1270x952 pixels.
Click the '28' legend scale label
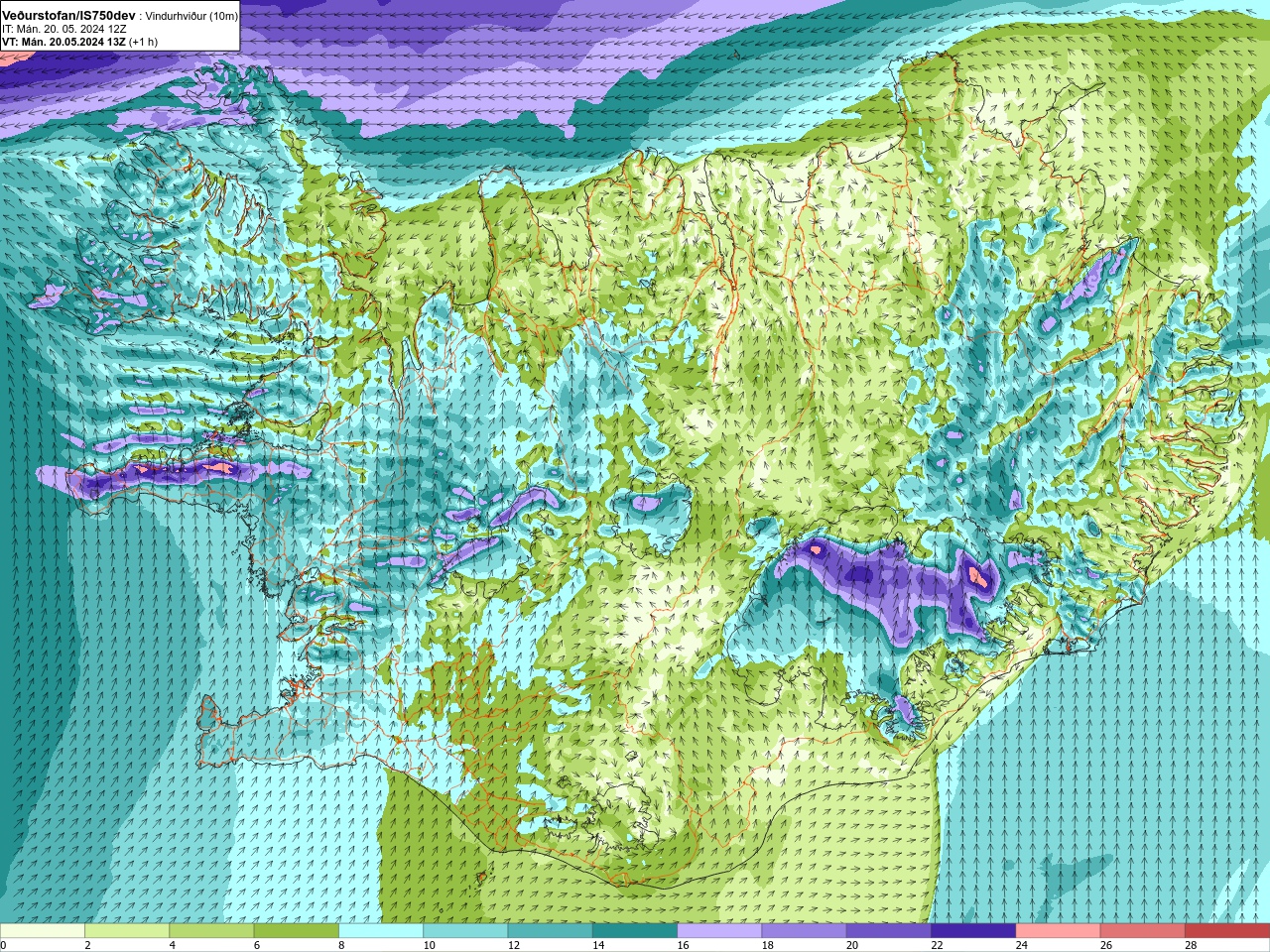(1192, 945)
